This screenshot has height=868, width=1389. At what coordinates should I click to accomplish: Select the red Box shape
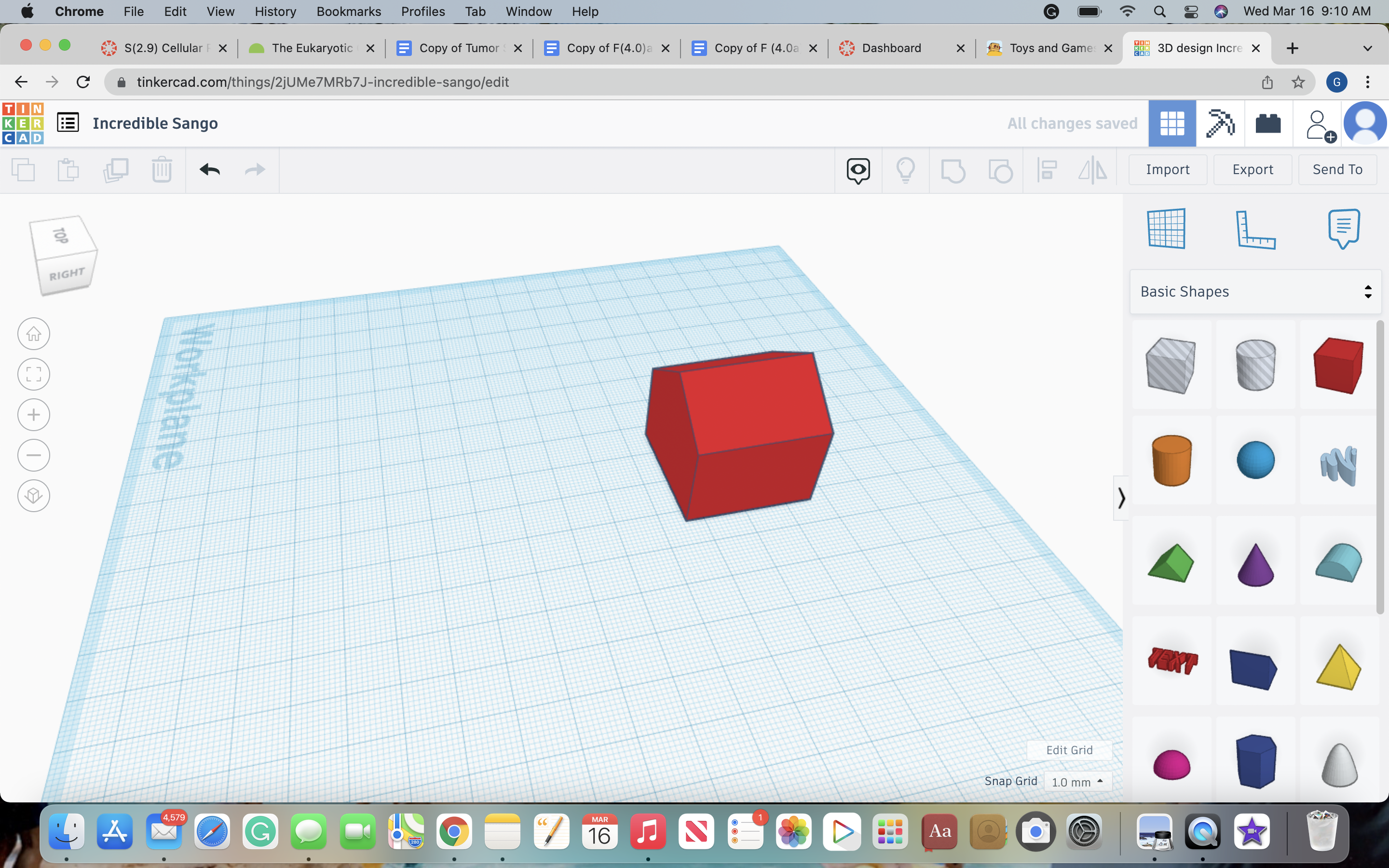tap(1338, 365)
